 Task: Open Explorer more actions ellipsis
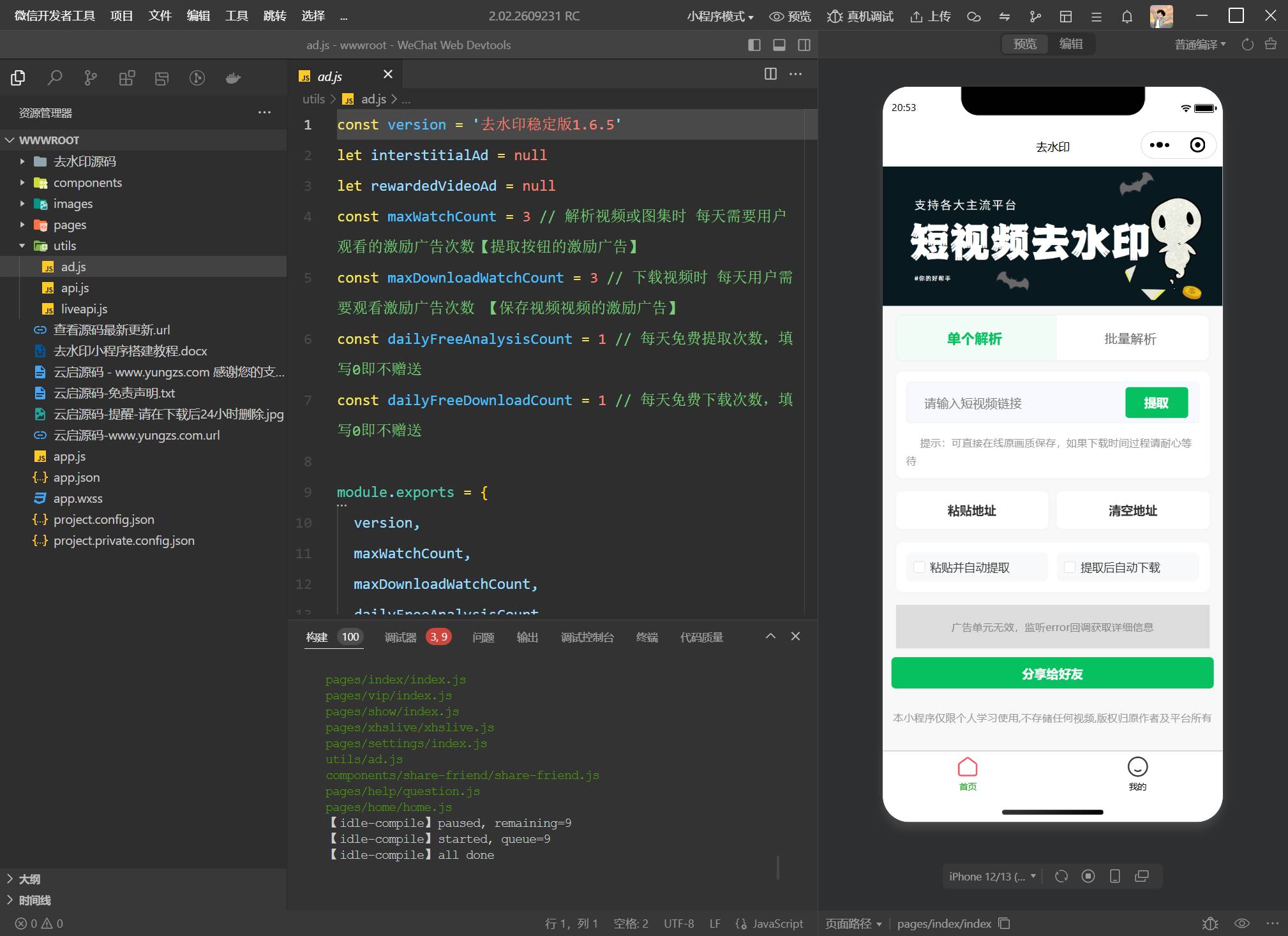point(264,112)
